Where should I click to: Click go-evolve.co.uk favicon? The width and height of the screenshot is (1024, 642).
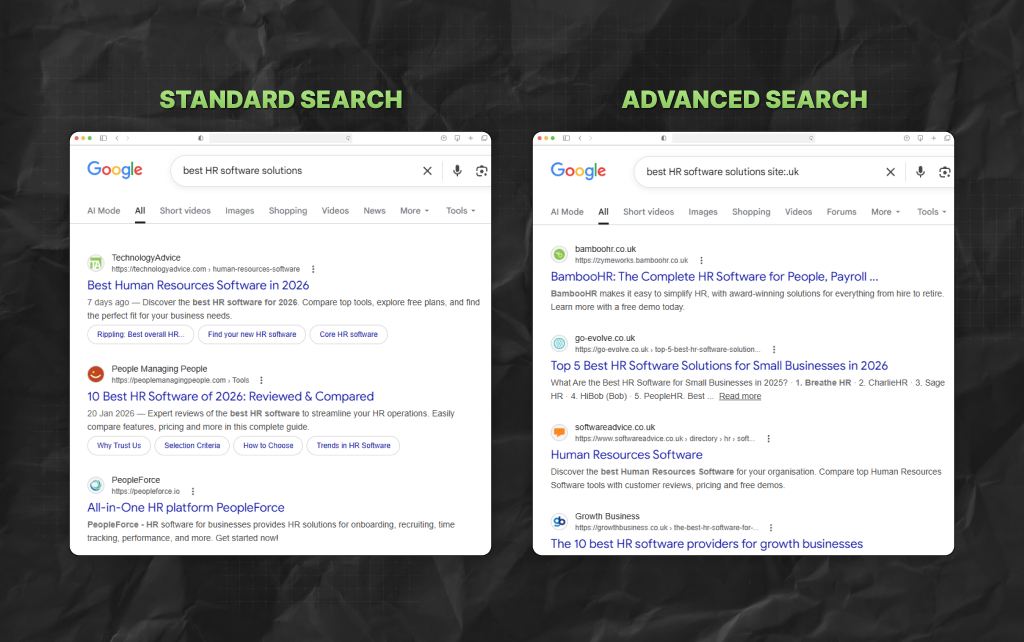pyautogui.click(x=559, y=344)
